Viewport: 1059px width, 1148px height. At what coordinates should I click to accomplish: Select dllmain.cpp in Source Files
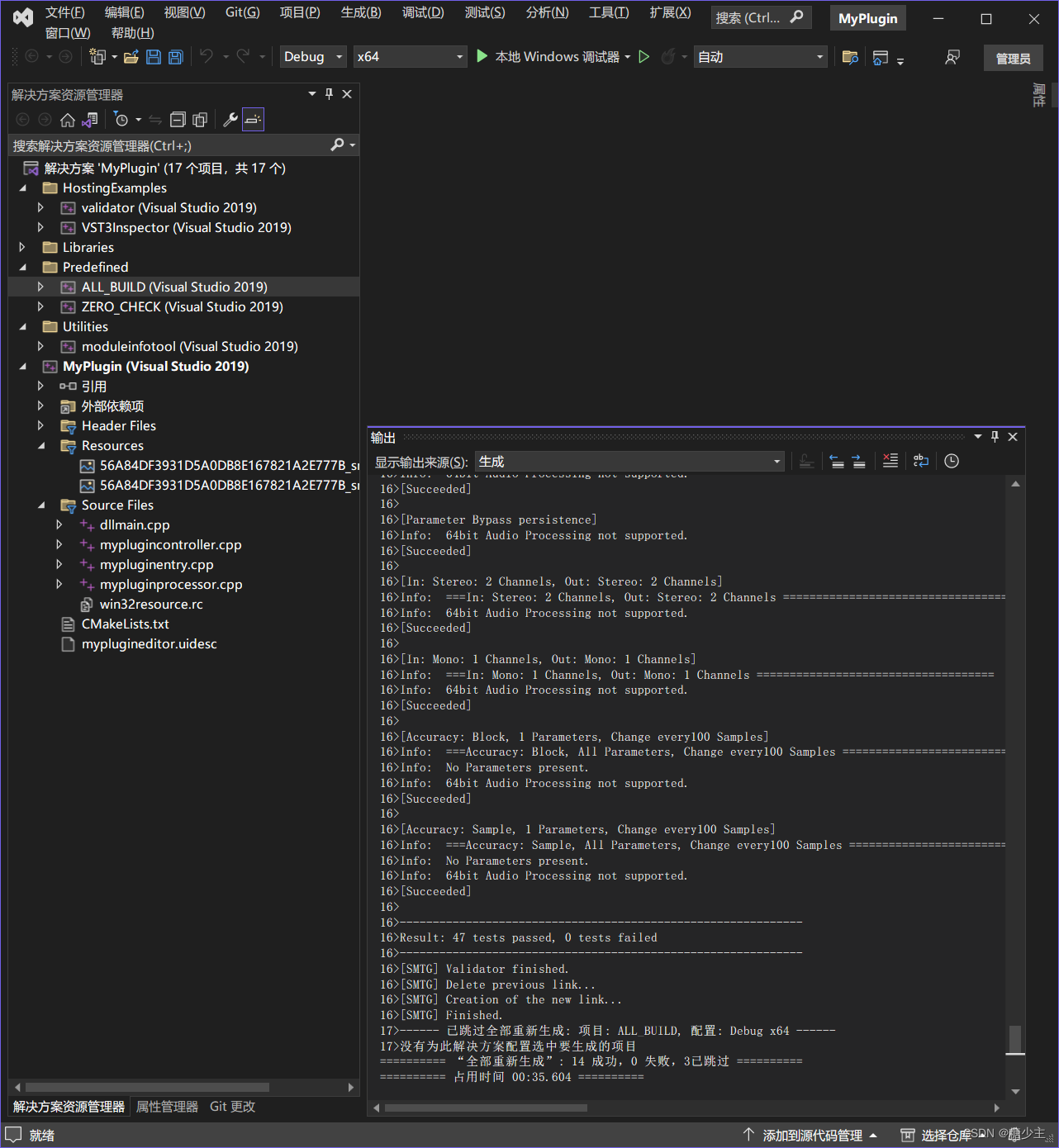point(135,524)
